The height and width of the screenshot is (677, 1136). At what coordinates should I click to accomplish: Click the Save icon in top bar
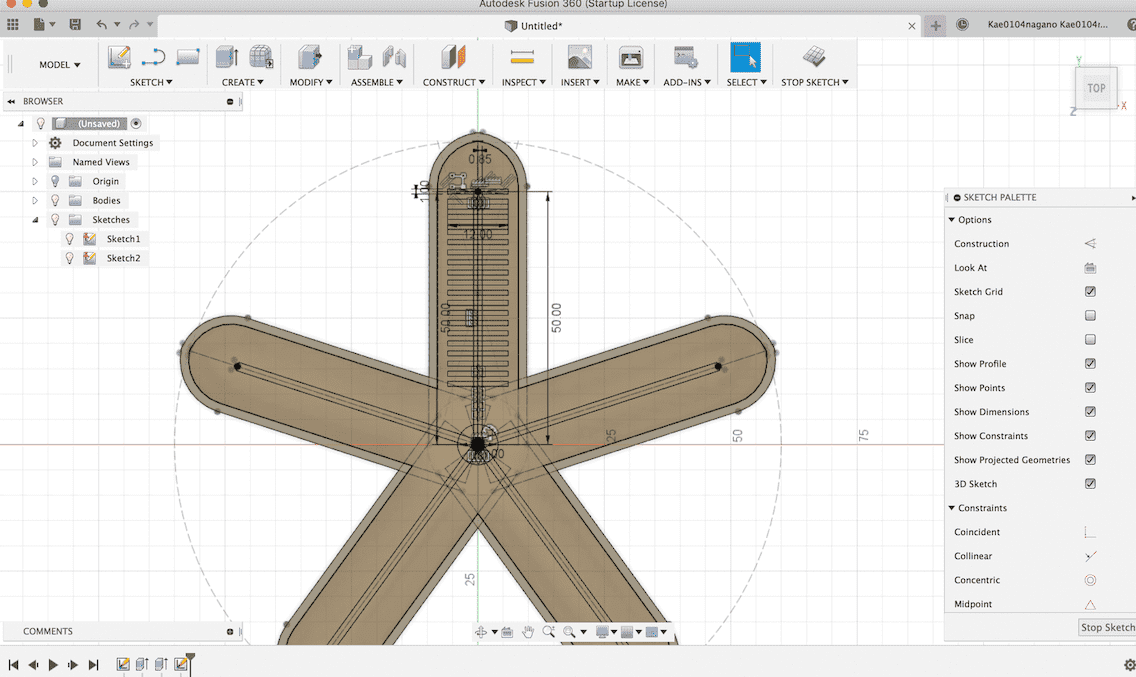point(75,24)
